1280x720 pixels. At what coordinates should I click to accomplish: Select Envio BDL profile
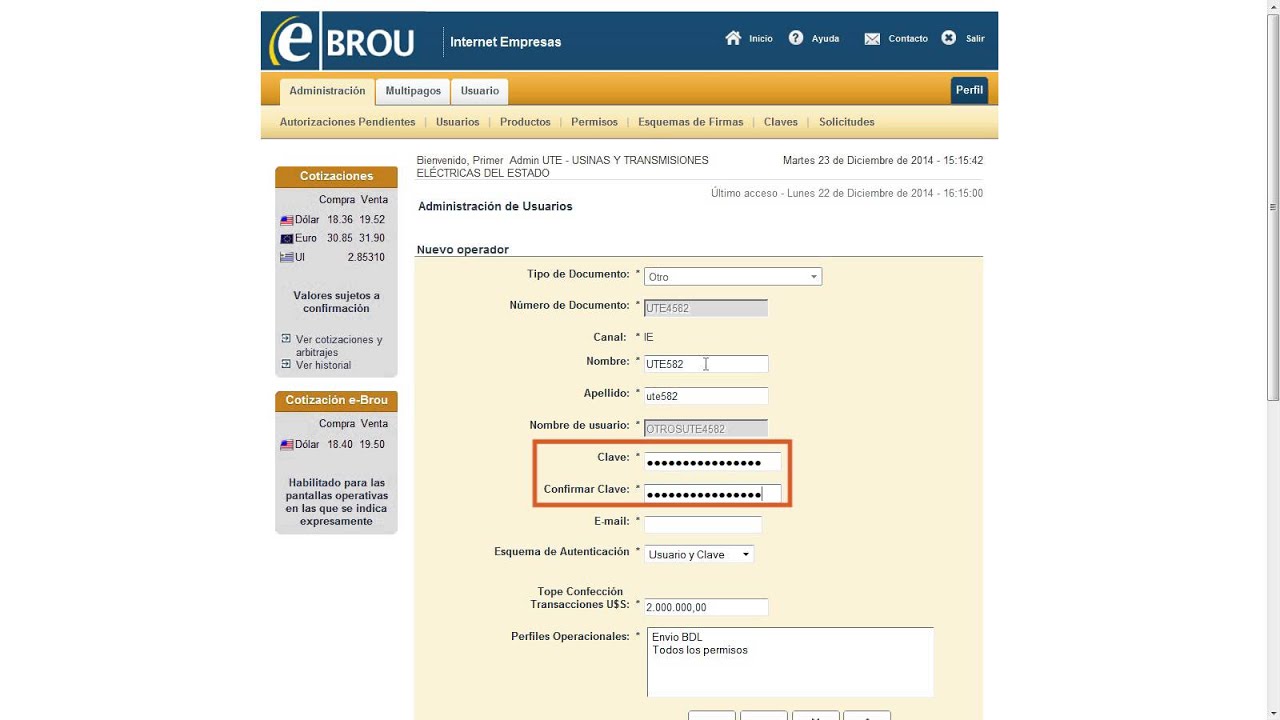pos(677,637)
